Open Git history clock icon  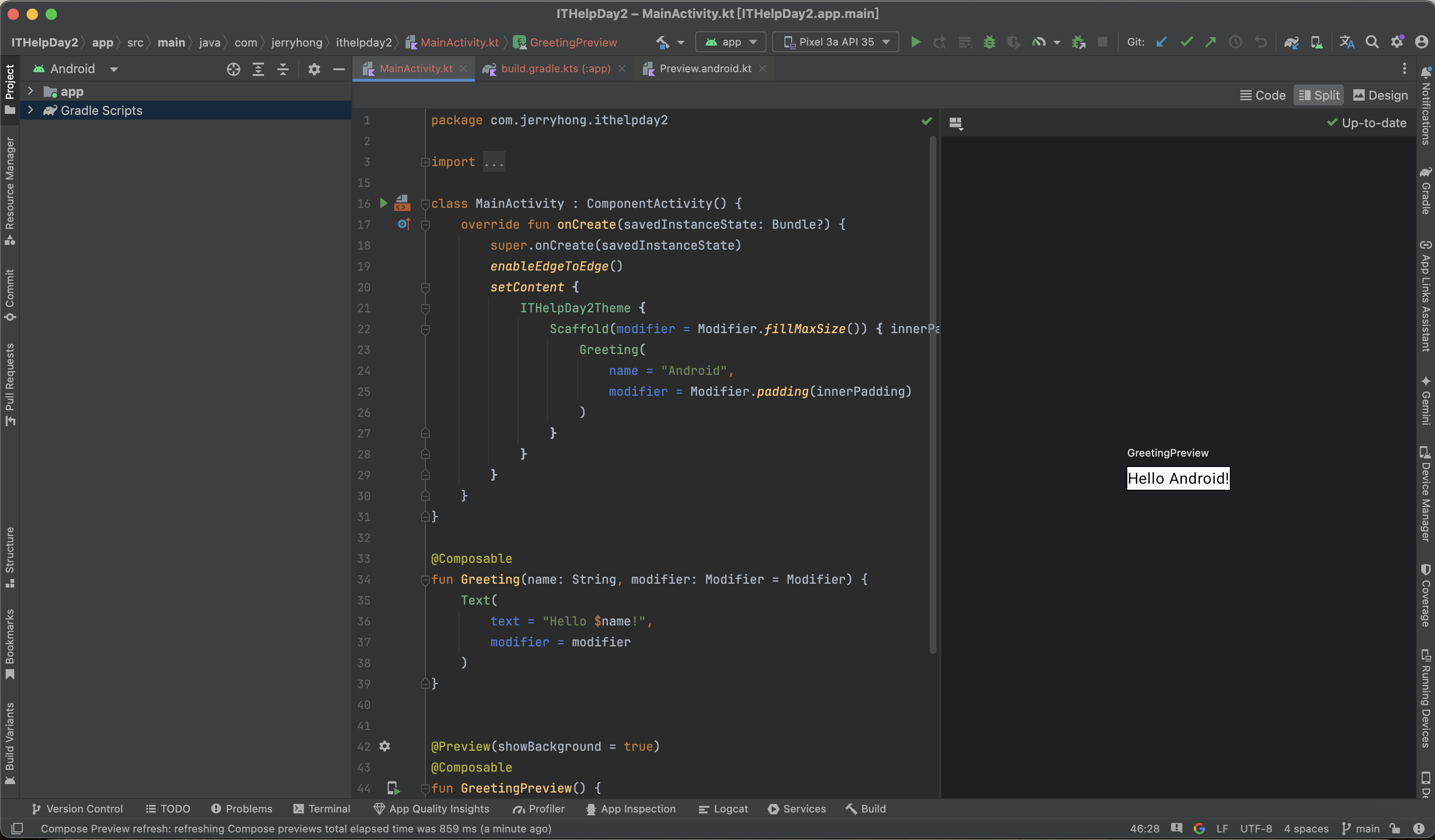(x=1235, y=42)
